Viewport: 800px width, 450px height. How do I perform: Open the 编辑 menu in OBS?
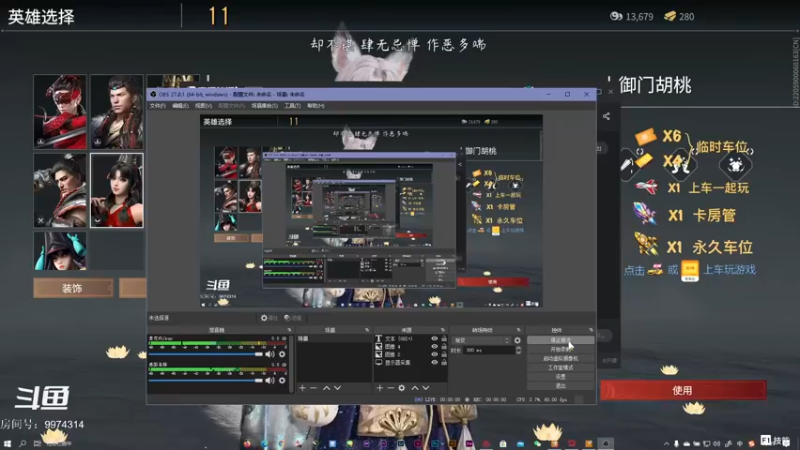[x=180, y=106]
